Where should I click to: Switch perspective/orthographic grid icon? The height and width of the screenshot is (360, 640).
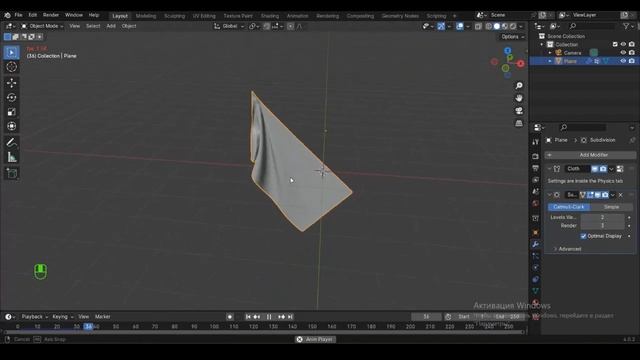click(x=519, y=123)
